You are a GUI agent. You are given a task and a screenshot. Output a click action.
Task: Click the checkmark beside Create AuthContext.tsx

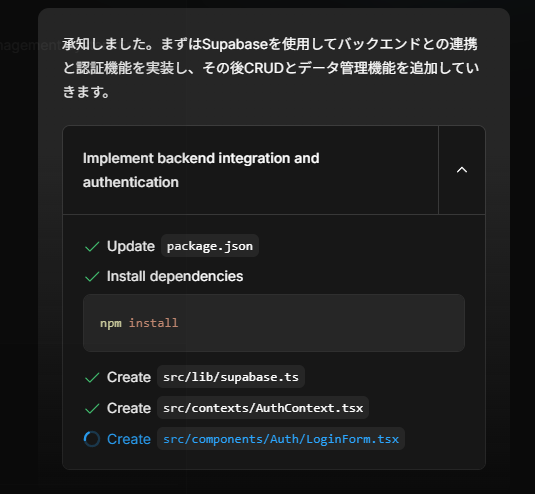92,408
